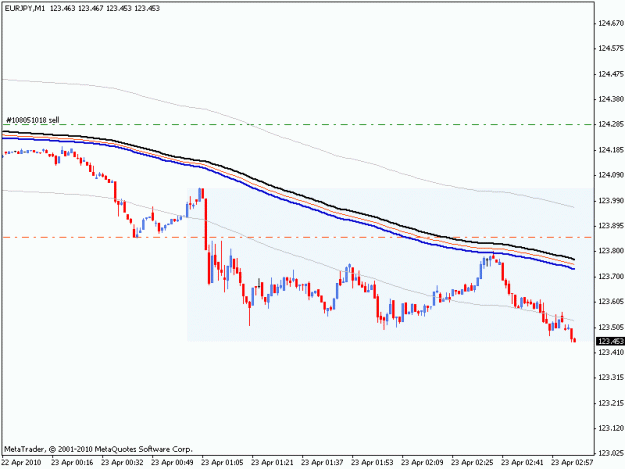Click the 123.990 price axis label
625x469 pixels.
[611, 201]
